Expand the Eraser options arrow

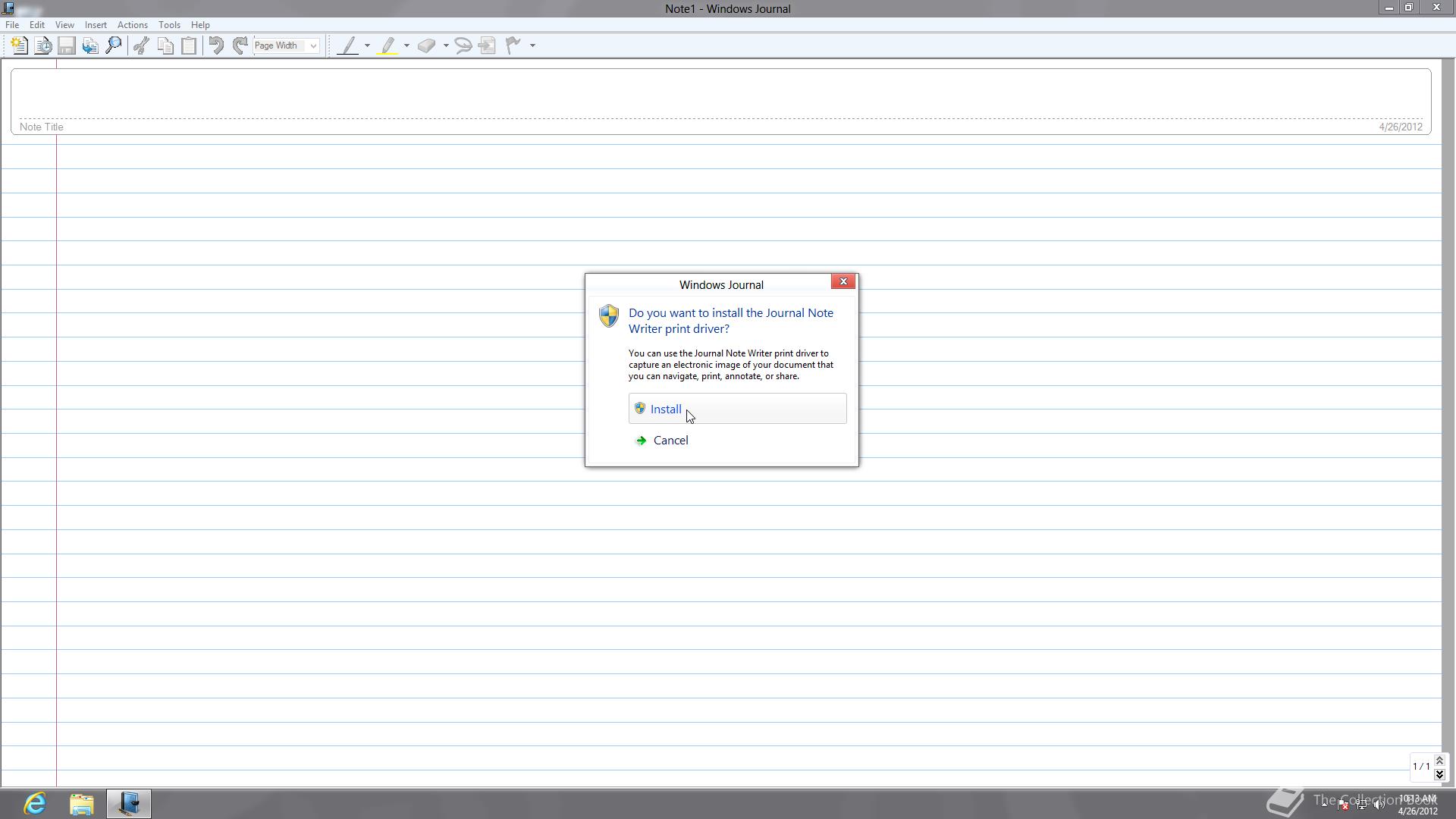[446, 45]
